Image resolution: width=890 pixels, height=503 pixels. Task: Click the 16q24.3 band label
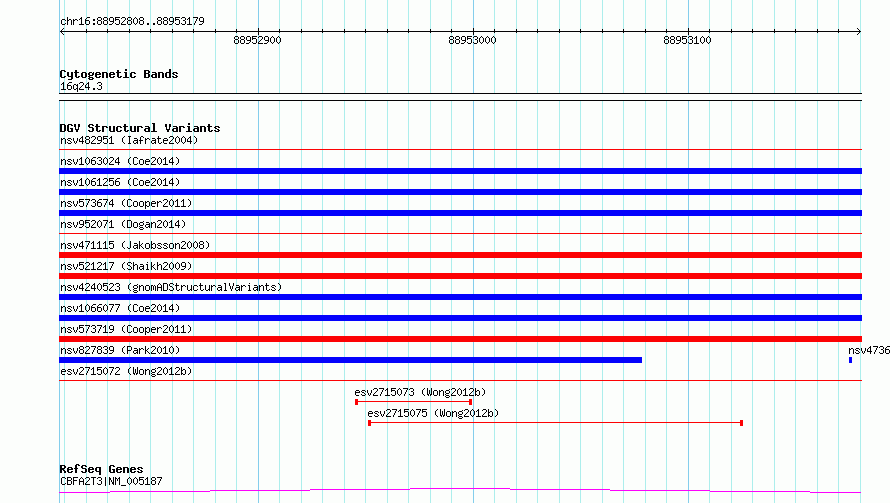81,86
